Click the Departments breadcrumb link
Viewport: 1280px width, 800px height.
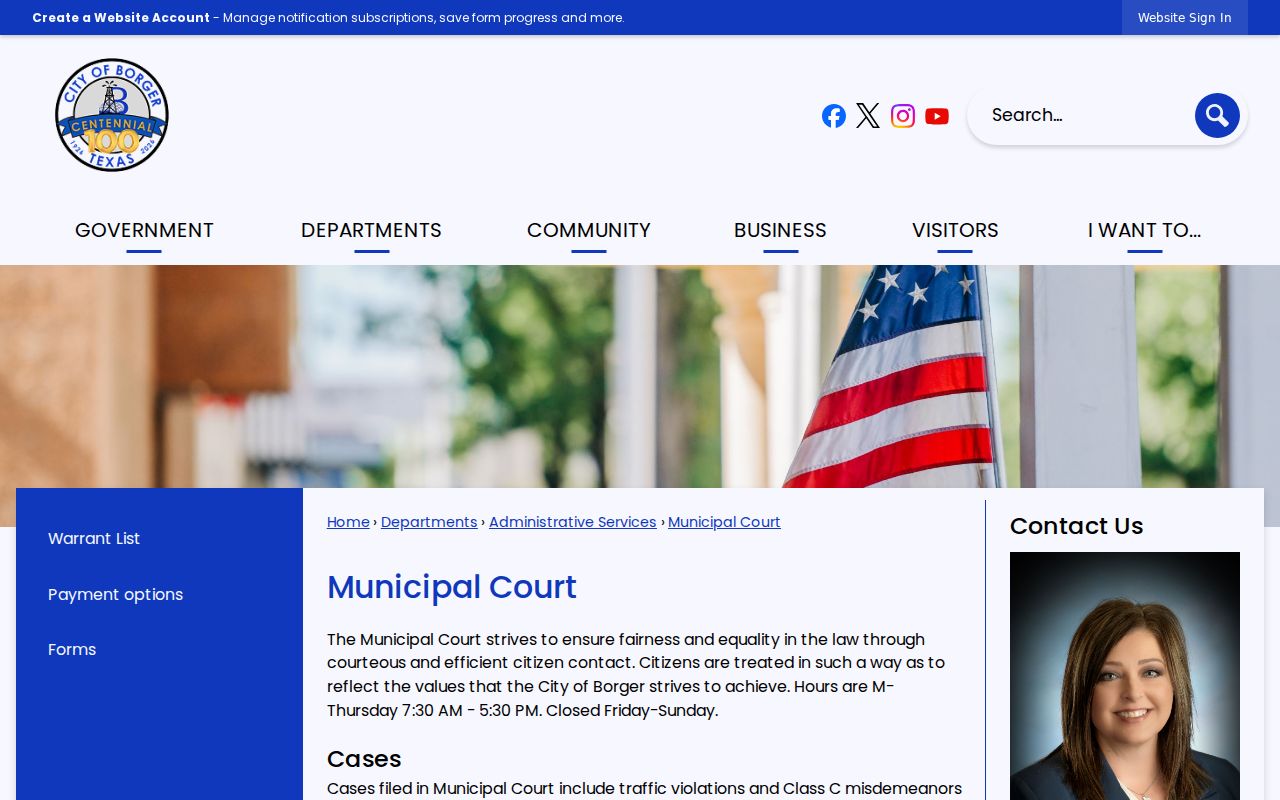coord(429,522)
